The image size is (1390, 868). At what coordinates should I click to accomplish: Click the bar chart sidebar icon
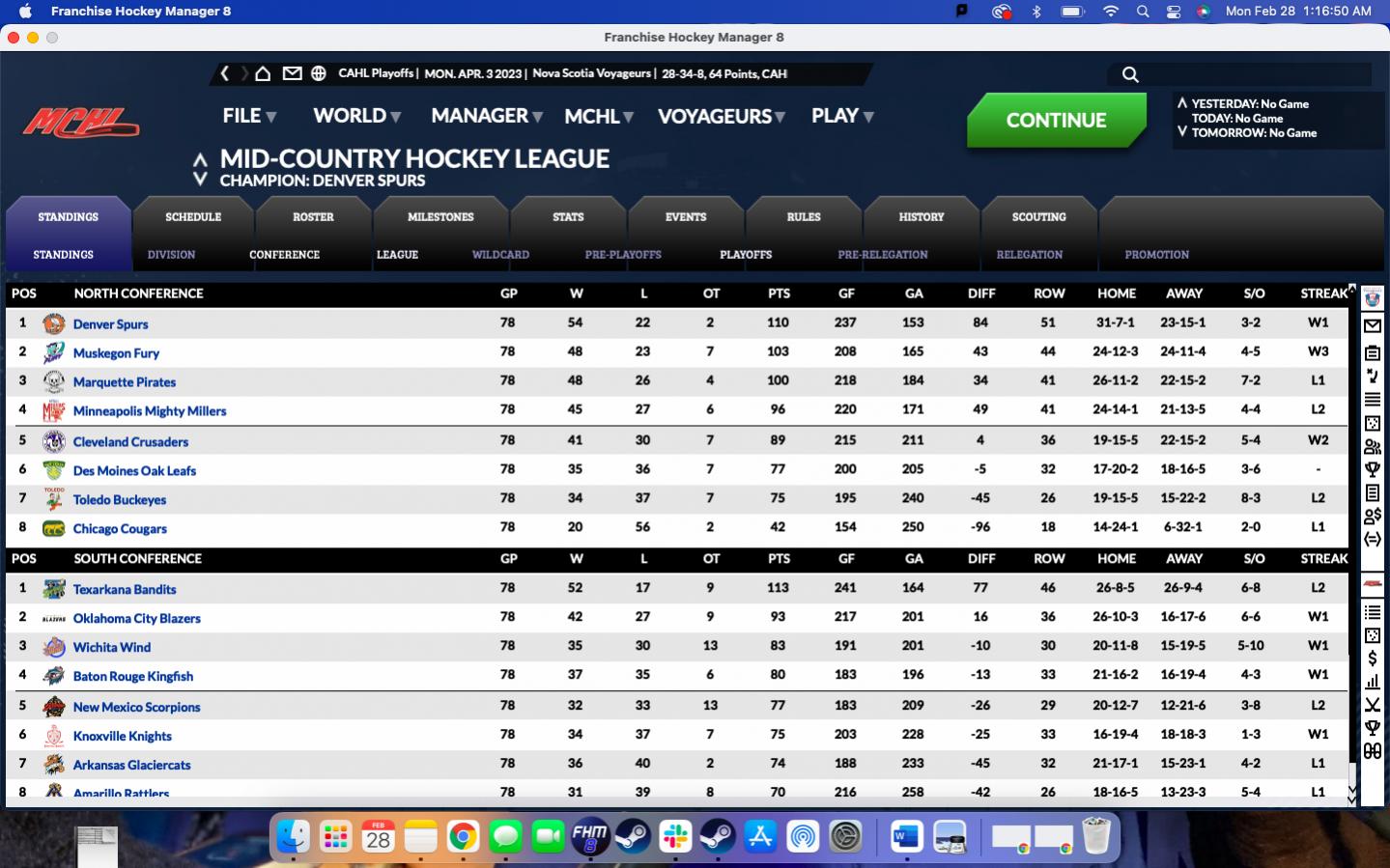[x=1372, y=682]
